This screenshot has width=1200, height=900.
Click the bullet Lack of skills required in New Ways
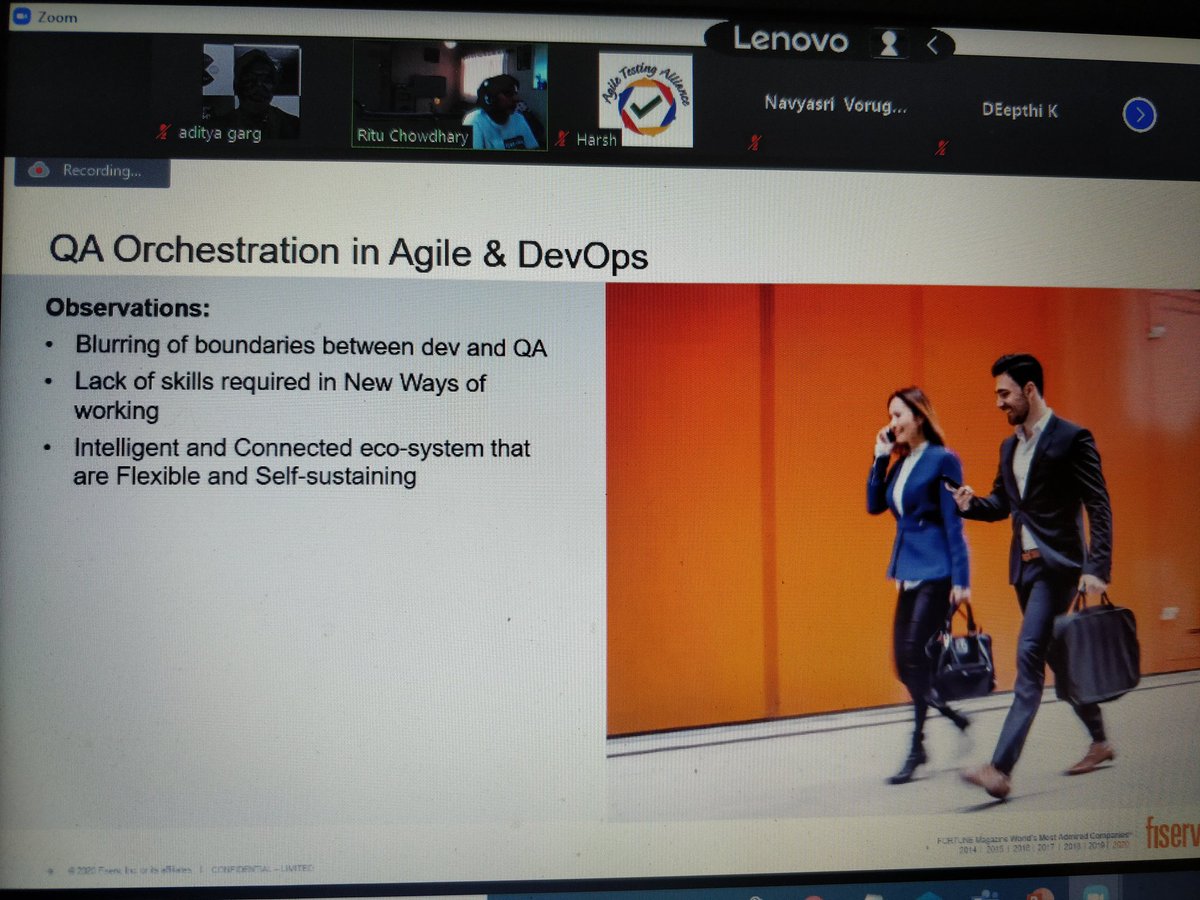(x=280, y=396)
